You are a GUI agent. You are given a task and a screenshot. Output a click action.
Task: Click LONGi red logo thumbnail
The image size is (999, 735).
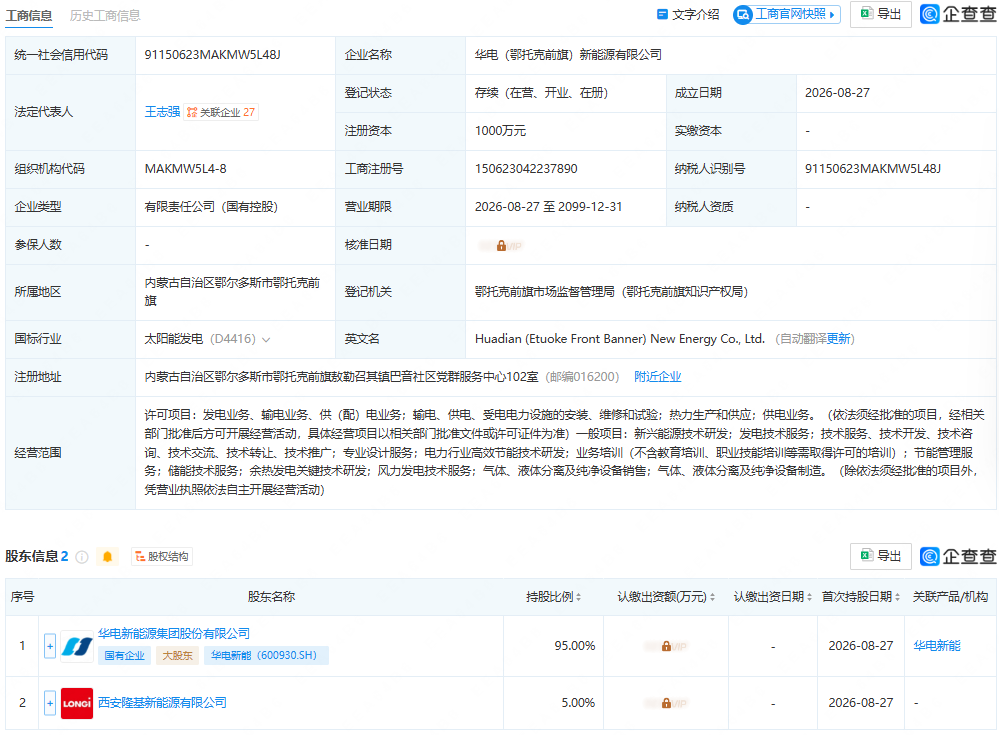(76, 703)
